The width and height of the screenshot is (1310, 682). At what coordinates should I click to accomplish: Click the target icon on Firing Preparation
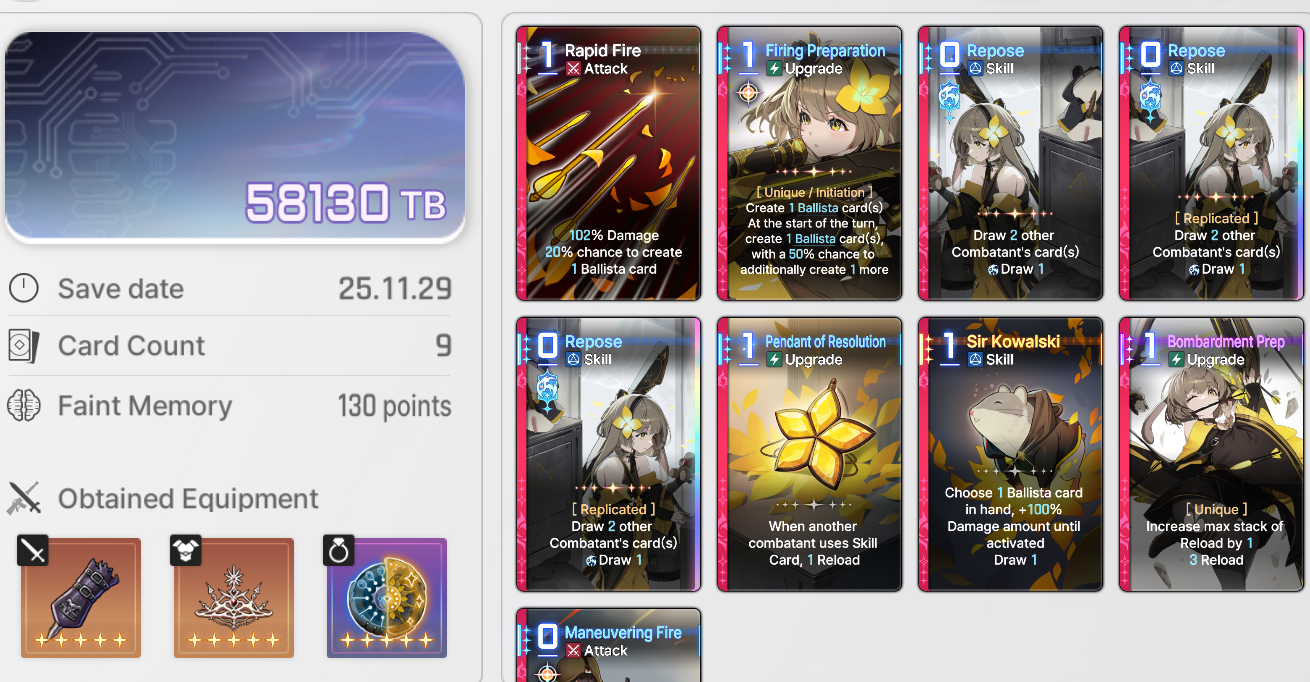[747, 93]
